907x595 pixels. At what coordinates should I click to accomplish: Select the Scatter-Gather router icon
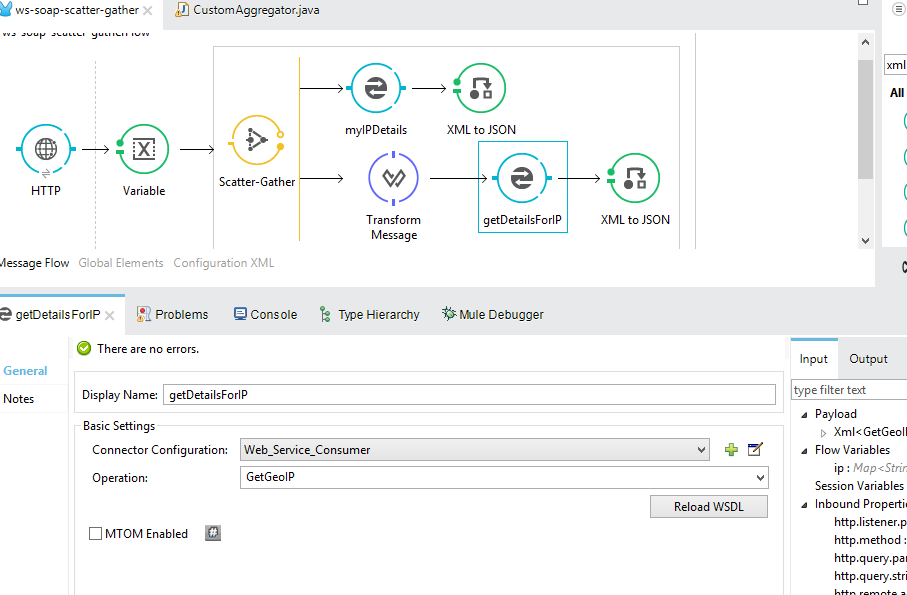point(257,140)
